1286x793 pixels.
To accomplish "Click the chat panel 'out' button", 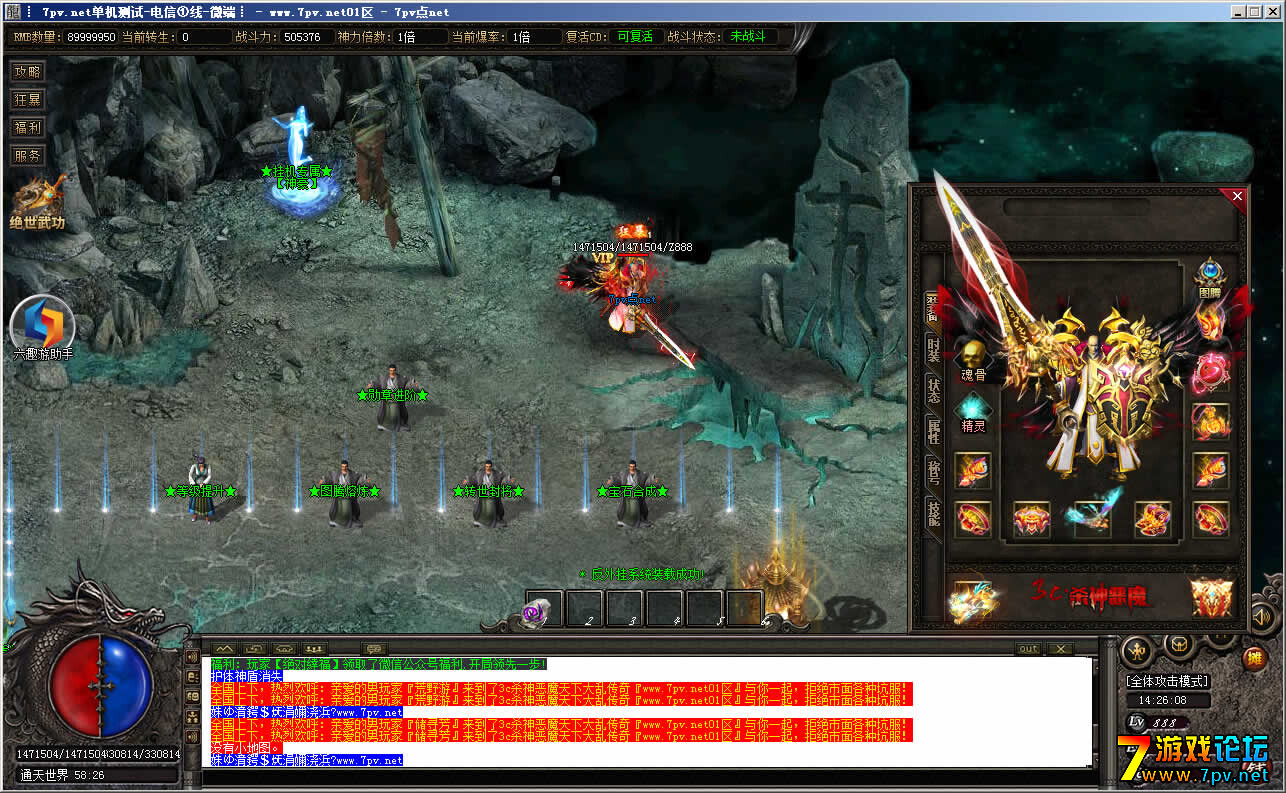I will (1028, 649).
